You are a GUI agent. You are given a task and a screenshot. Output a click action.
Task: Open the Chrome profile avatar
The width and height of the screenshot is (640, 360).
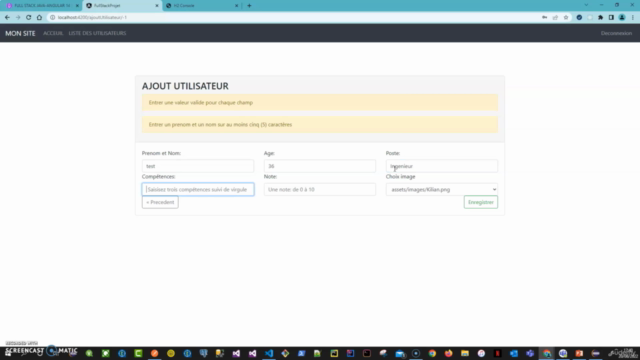(x=622, y=18)
